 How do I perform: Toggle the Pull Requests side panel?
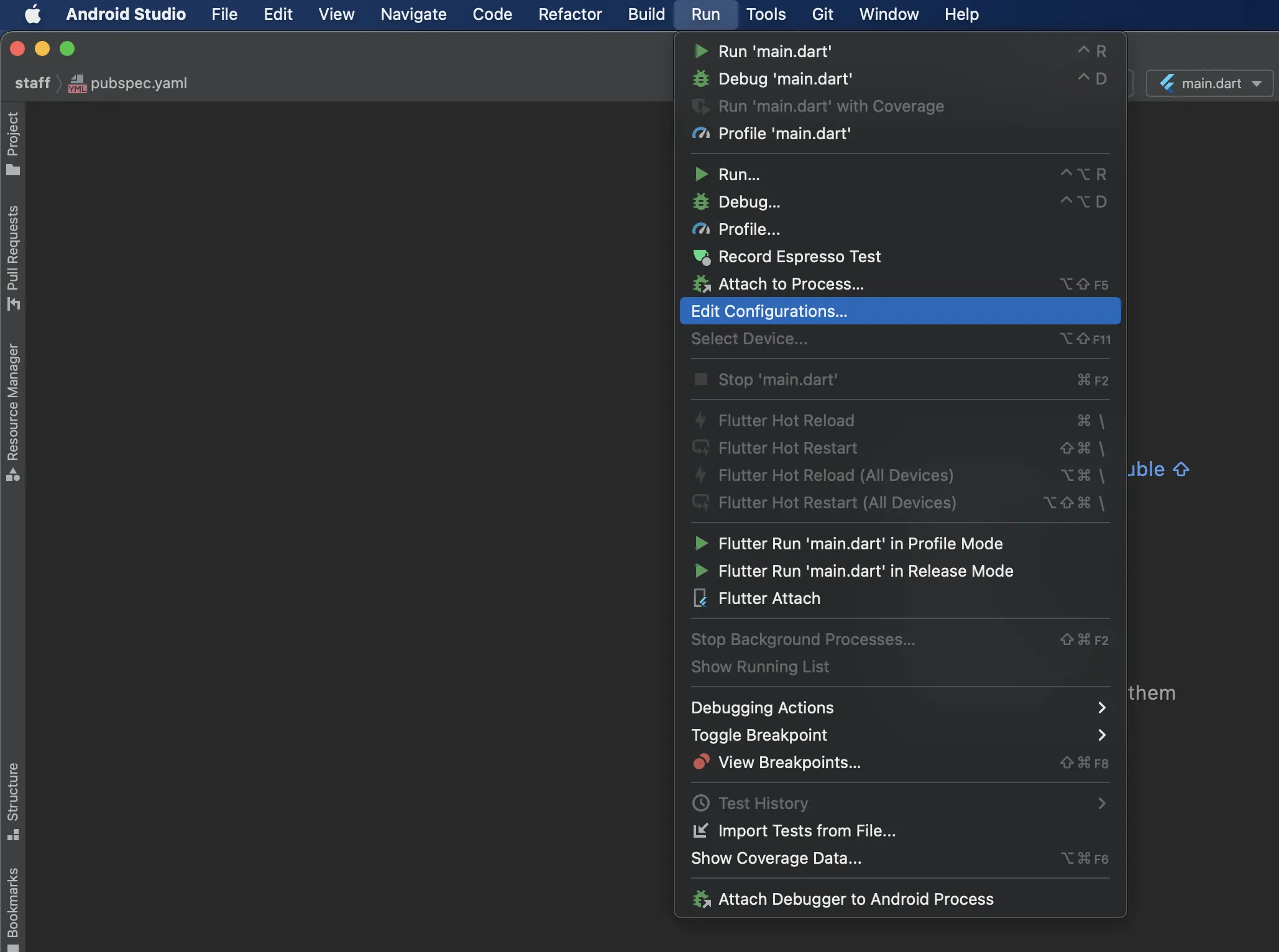point(12,257)
